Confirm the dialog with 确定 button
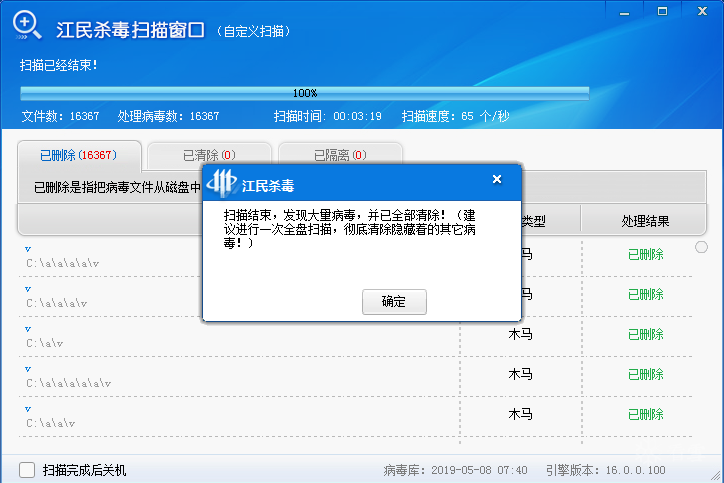The height and width of the screenshot is (483, 724). point(394,302)
